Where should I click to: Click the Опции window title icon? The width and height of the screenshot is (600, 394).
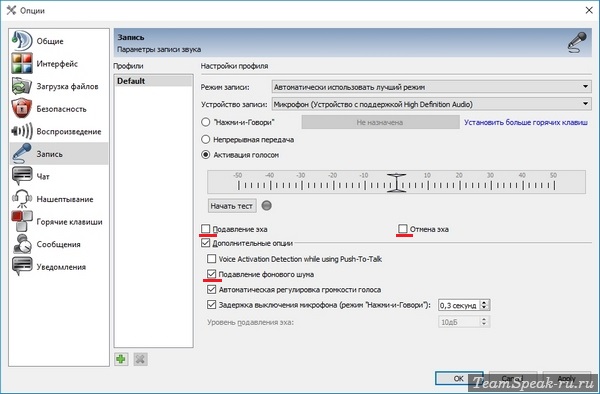(x=11, y=10)
